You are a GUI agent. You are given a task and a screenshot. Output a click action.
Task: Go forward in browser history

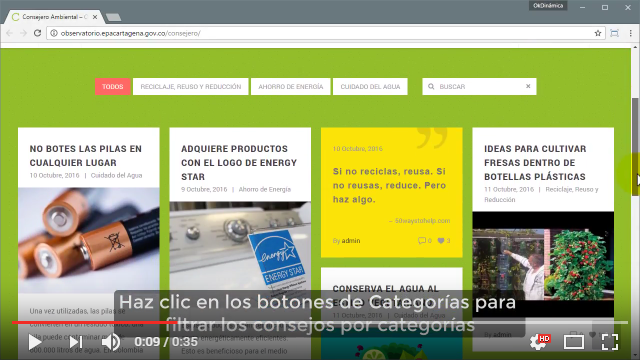click(x=23, y=33)
